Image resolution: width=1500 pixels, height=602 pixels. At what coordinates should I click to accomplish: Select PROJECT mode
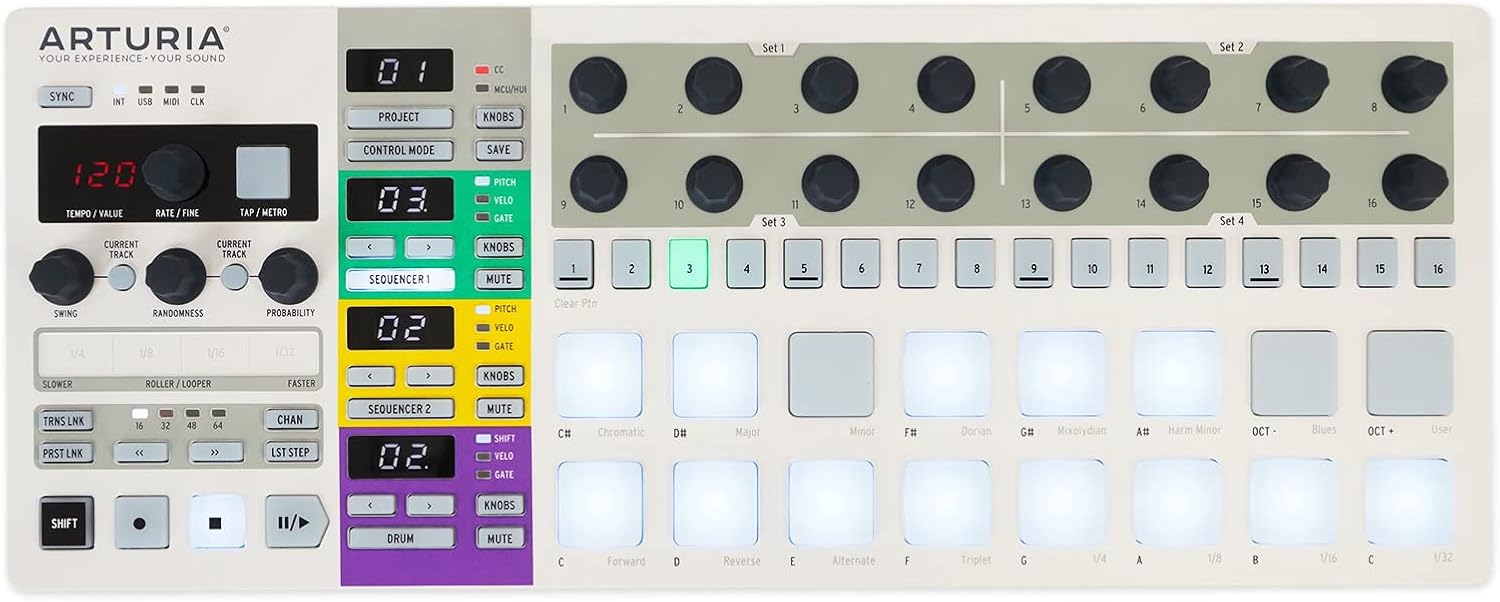pyautogui.click(x=400, y=117)
